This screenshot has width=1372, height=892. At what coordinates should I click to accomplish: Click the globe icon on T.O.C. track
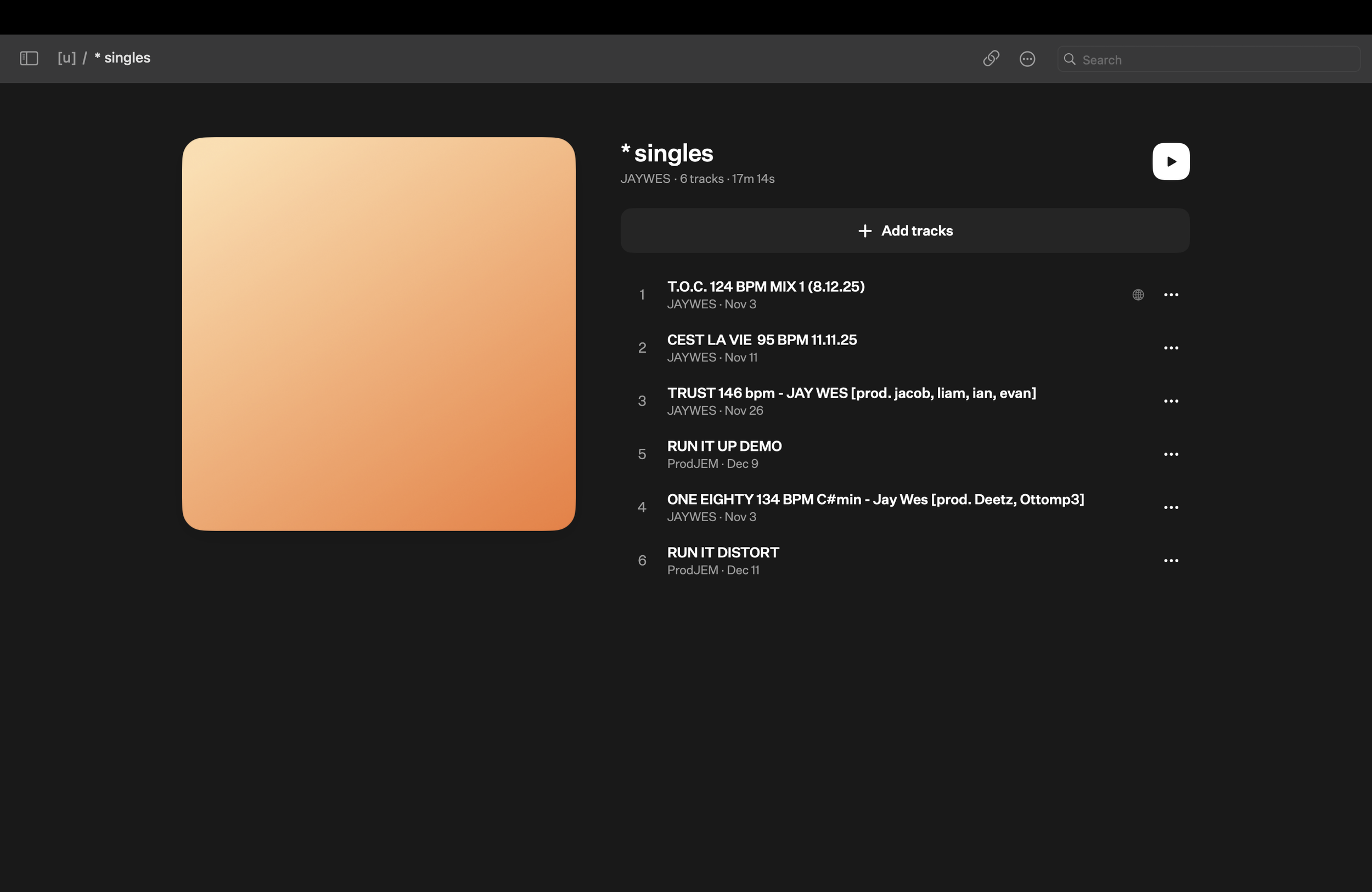[x=1138, y=295]
